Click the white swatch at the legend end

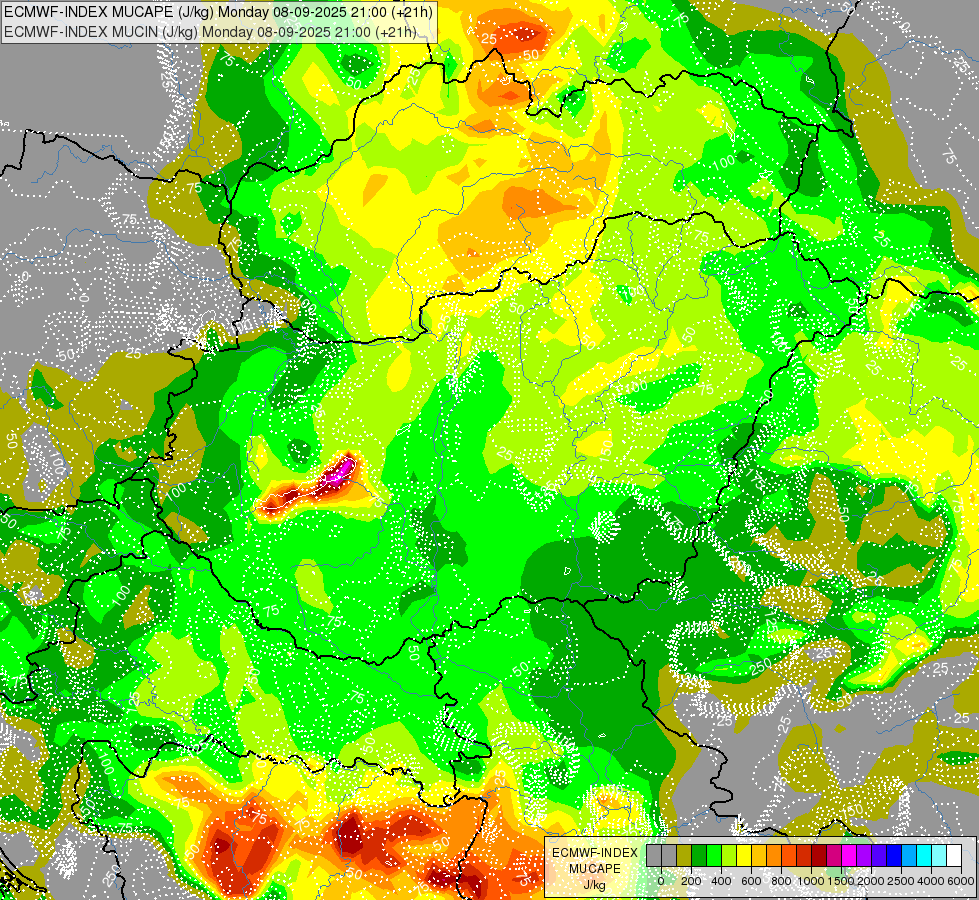click(955, 855)
